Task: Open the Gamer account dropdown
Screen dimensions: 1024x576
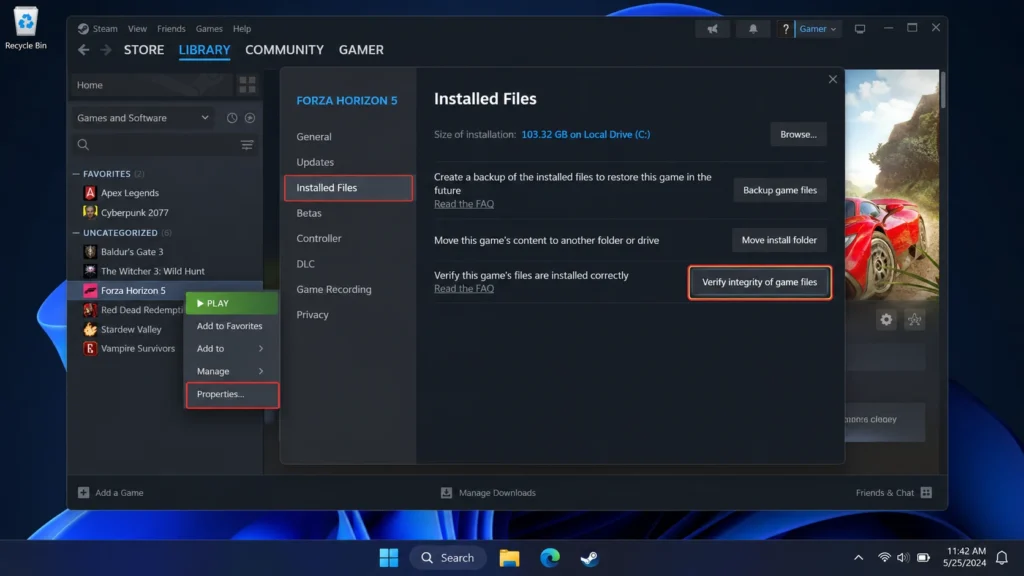Action: [x=818, y=29]
